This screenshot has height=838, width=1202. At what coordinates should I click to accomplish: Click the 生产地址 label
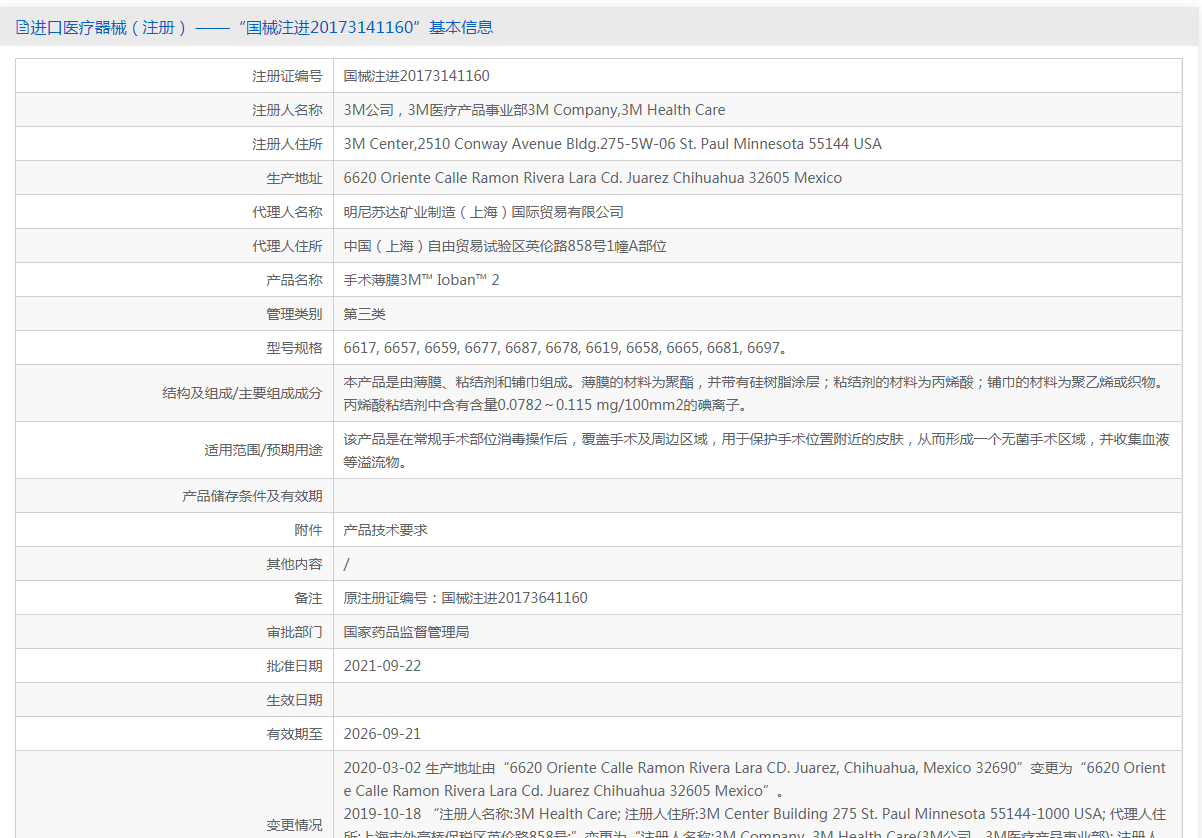click(x=294, y=178)
